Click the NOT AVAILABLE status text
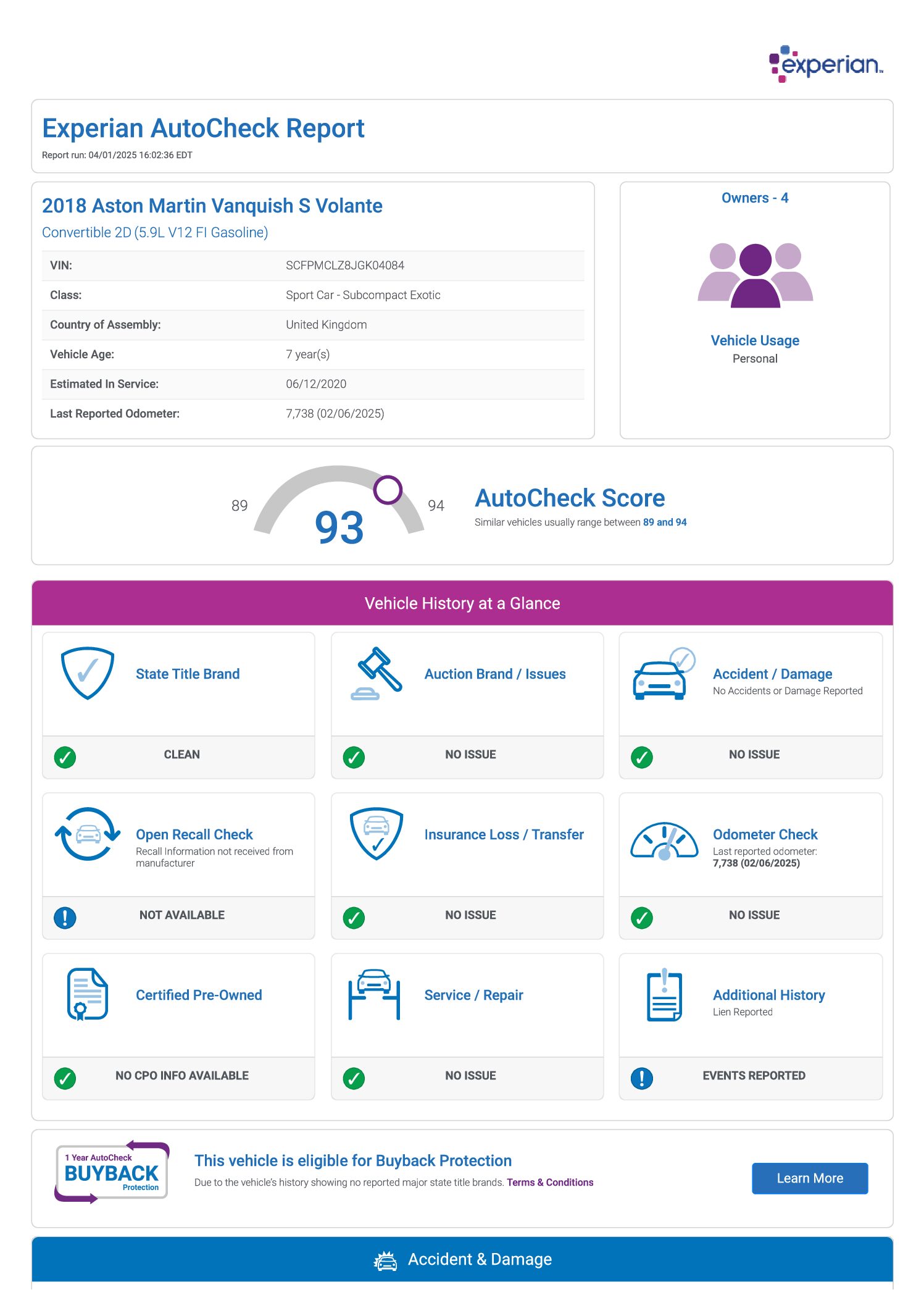The width and height of the screenshot is (924, 1308). tap(182, 915)
